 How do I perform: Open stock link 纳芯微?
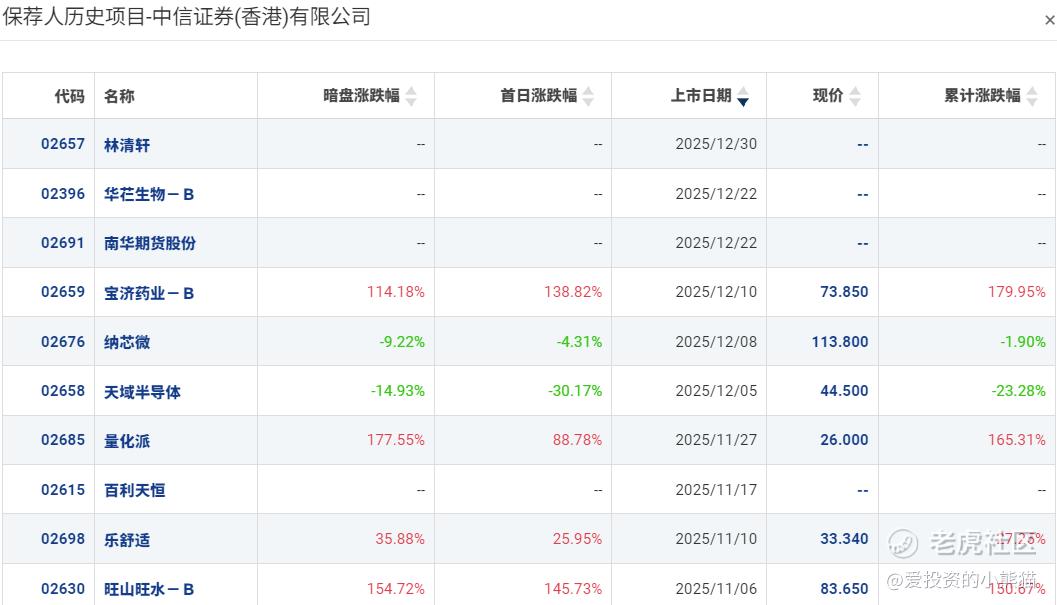[x=127, y=342]
